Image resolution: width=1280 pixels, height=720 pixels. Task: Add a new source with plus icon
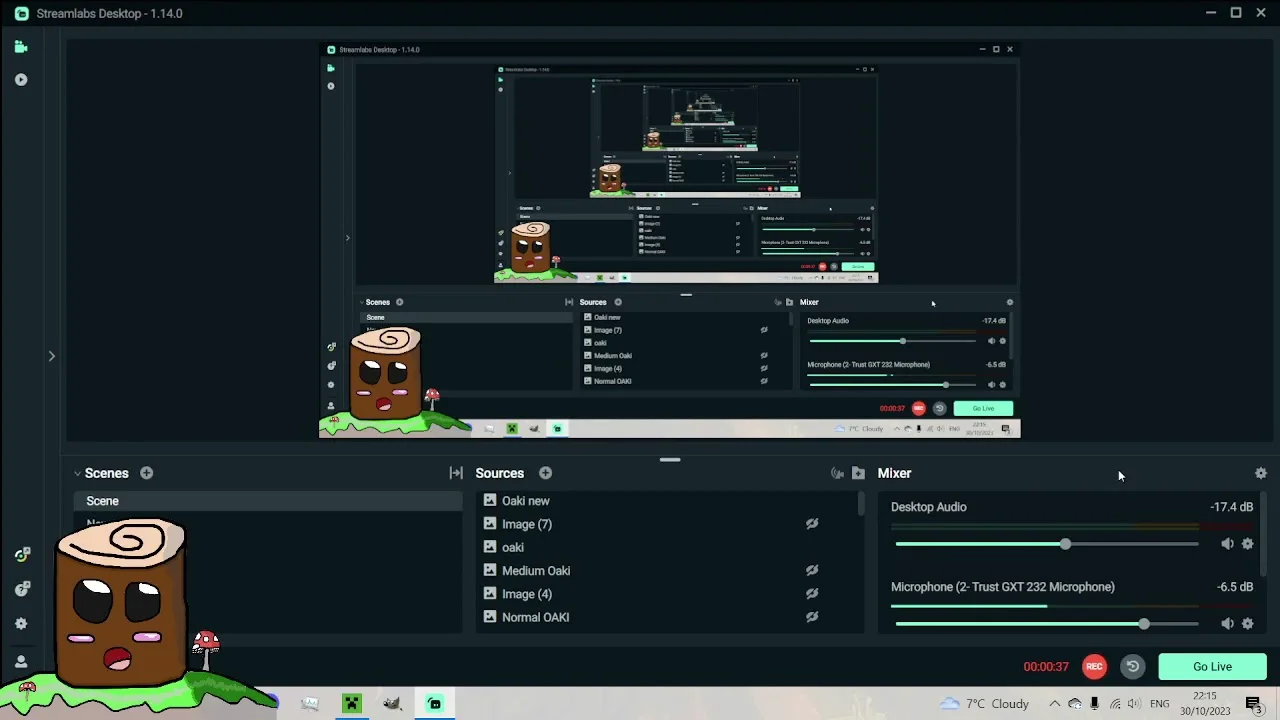pyautogui.click(x=545, y=473)
